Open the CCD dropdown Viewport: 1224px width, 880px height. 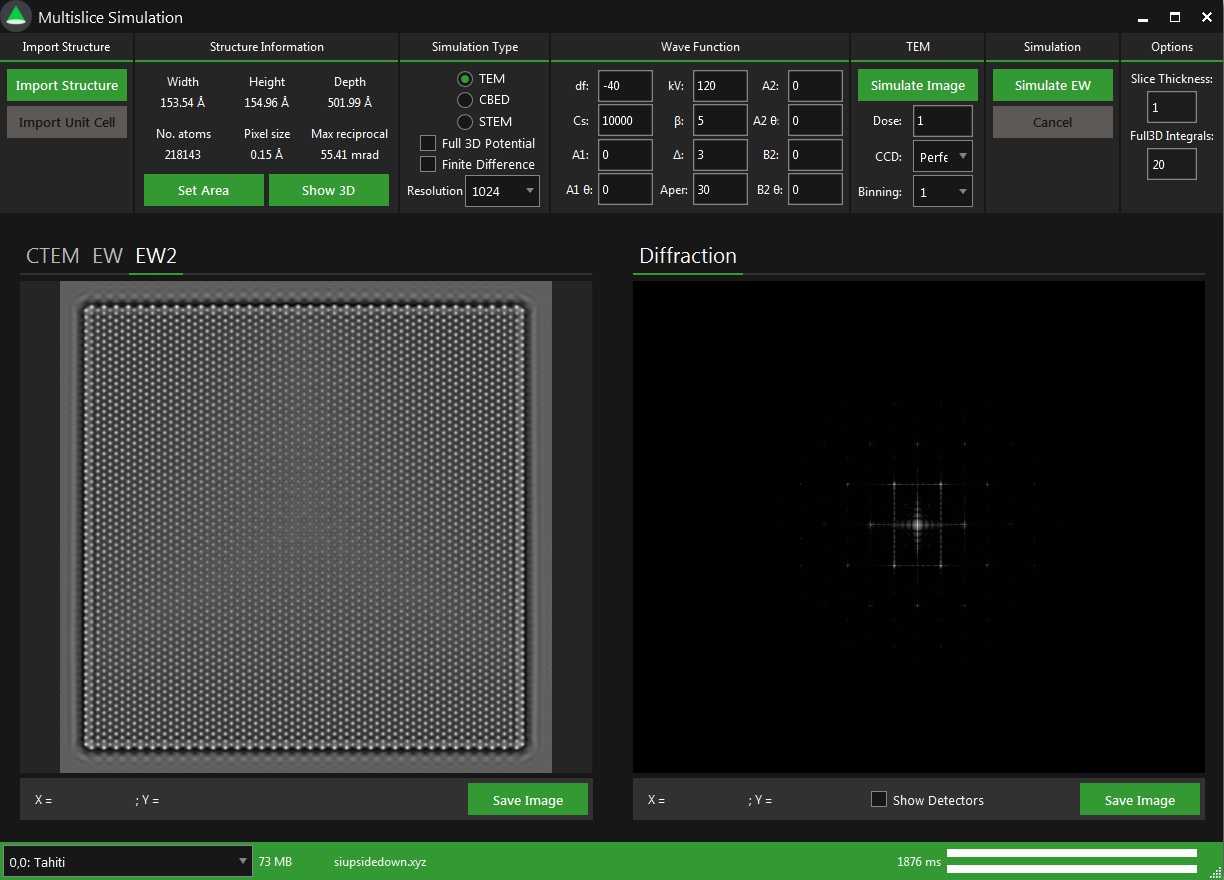click(x=942, y=156)
